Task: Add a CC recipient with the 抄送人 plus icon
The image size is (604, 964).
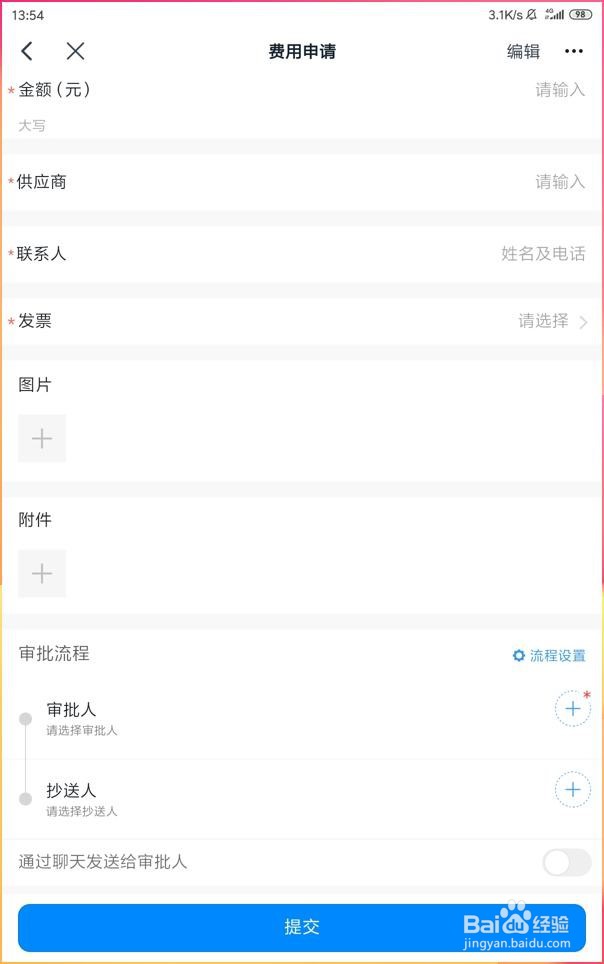Action: [x=572, y=790]
